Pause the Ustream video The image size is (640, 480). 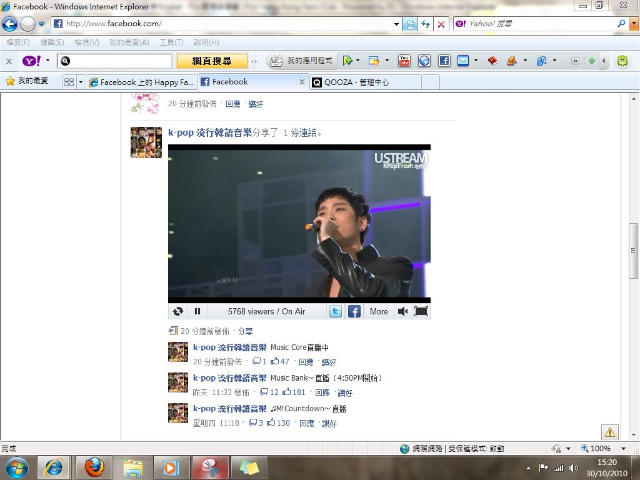[198, 311]
